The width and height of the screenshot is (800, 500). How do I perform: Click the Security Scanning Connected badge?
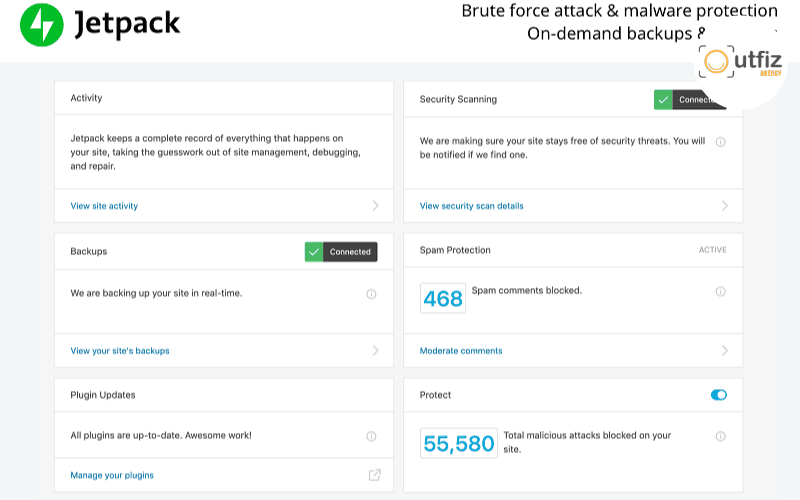coord(690,99)
